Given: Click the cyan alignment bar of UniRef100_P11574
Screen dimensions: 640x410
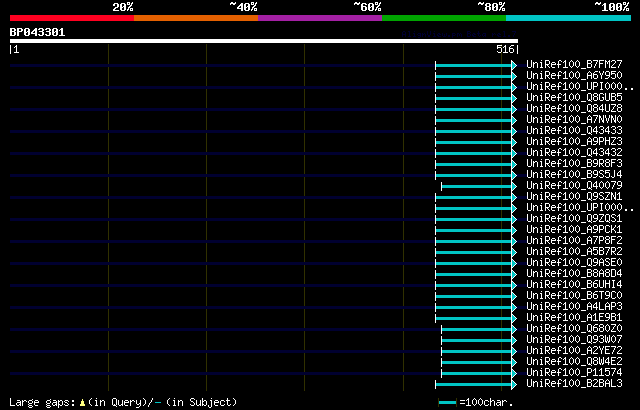Looking at the screenshot, I should [477, 374].
